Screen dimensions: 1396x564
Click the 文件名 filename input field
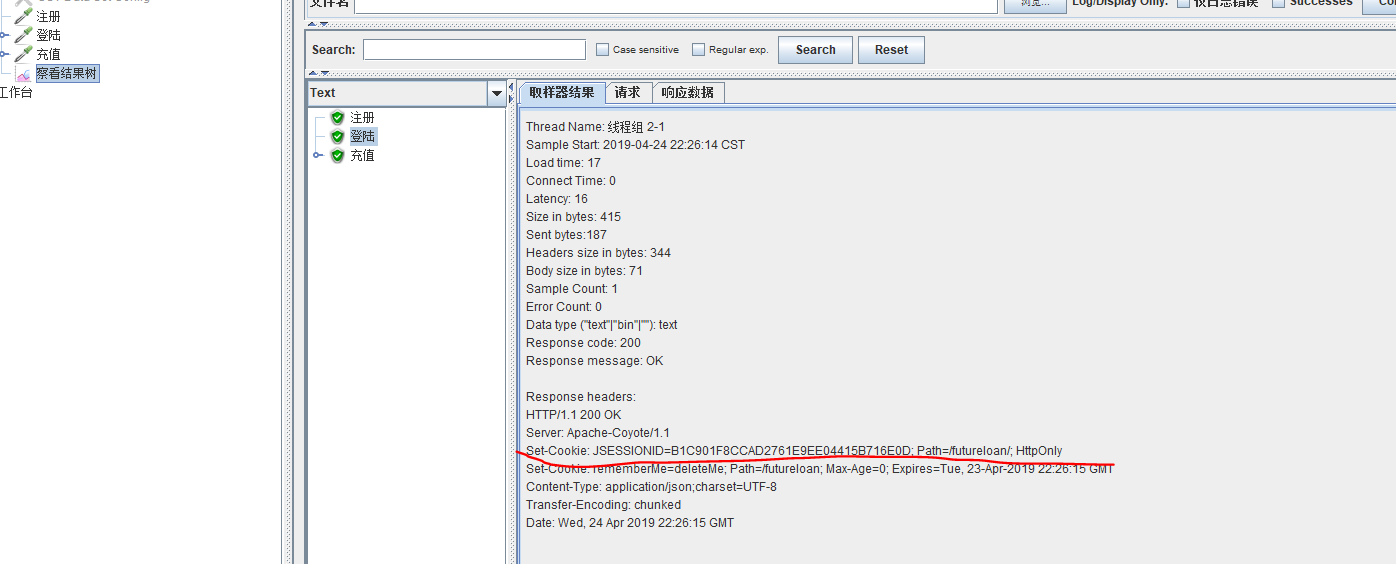point(676,3)
